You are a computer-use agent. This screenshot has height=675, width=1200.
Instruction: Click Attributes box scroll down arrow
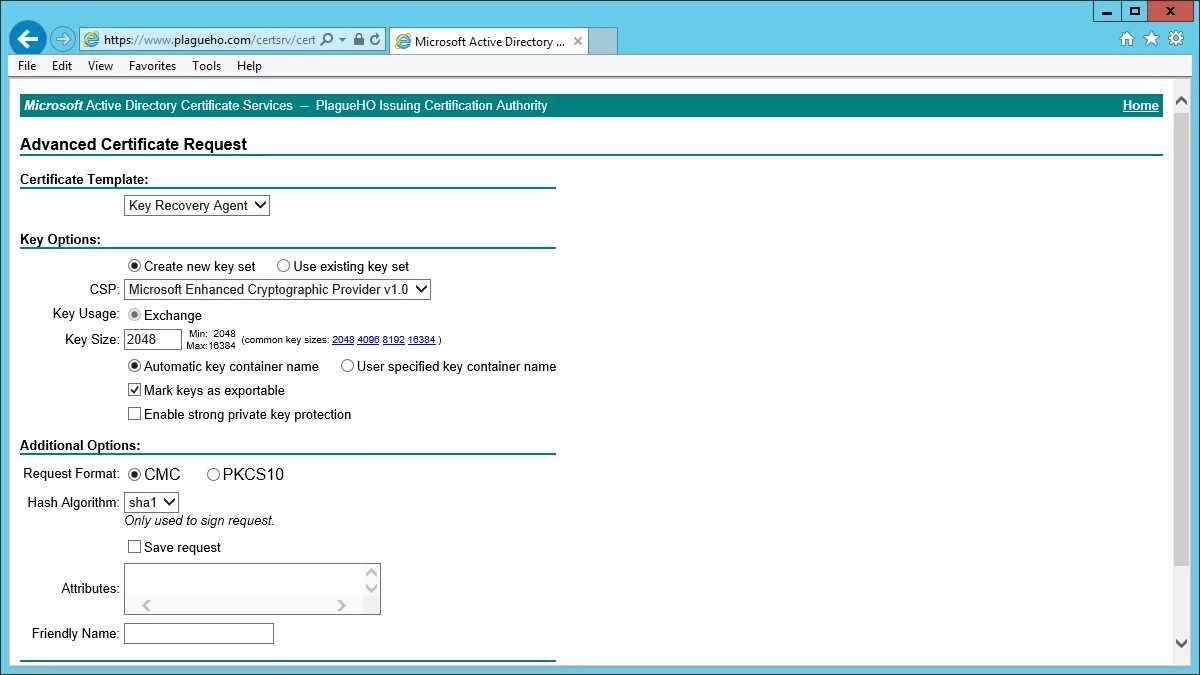pyautogui.click(x=372, y=588)
